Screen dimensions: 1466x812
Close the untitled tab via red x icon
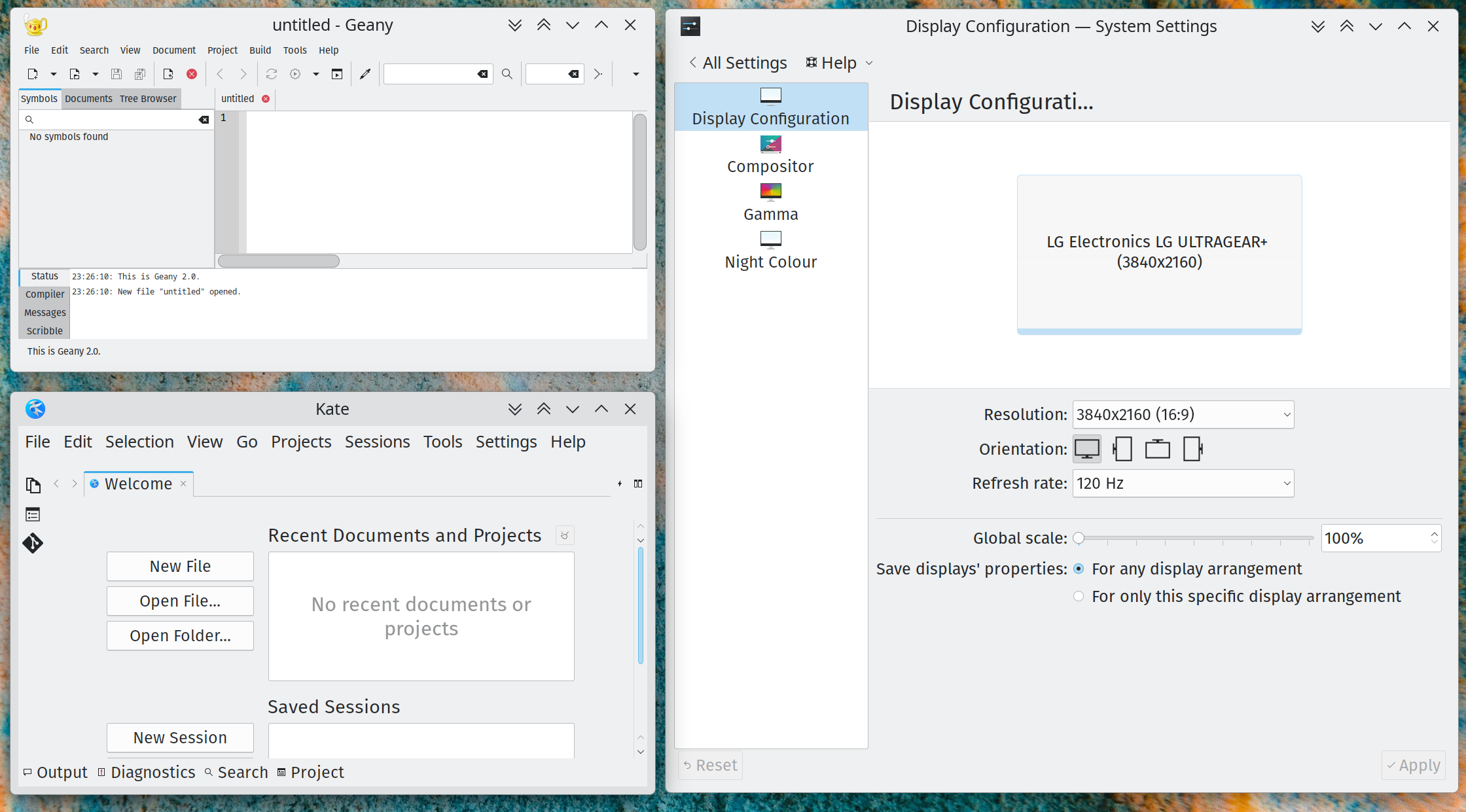point(266,99)
